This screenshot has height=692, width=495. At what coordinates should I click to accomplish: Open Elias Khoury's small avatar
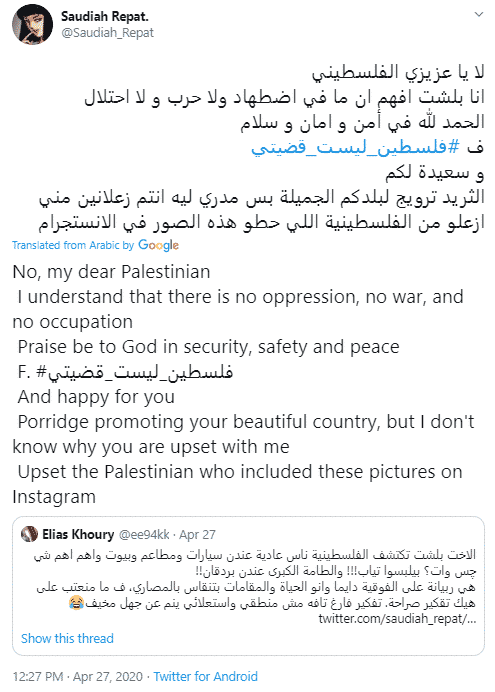pyautogui.click(x=30, y=535)
